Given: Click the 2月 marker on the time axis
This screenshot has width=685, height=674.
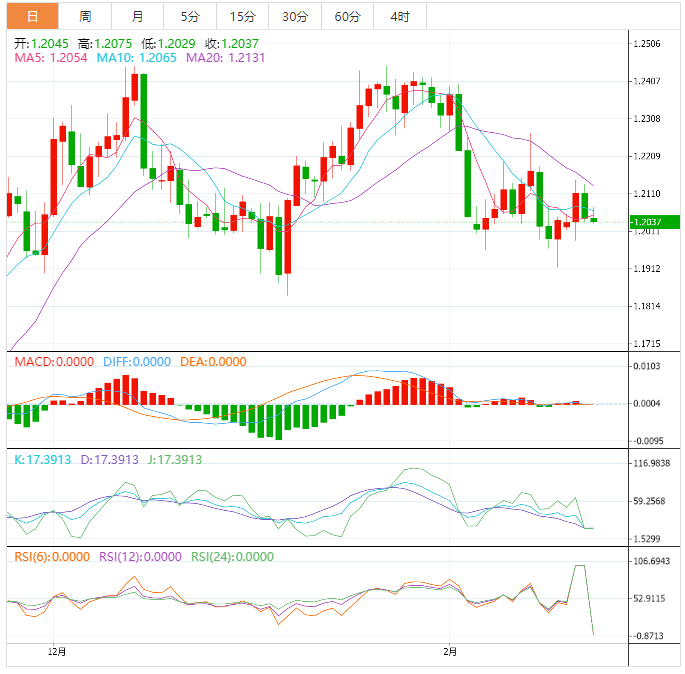Looking at the screenshot, I should [451, 652].
